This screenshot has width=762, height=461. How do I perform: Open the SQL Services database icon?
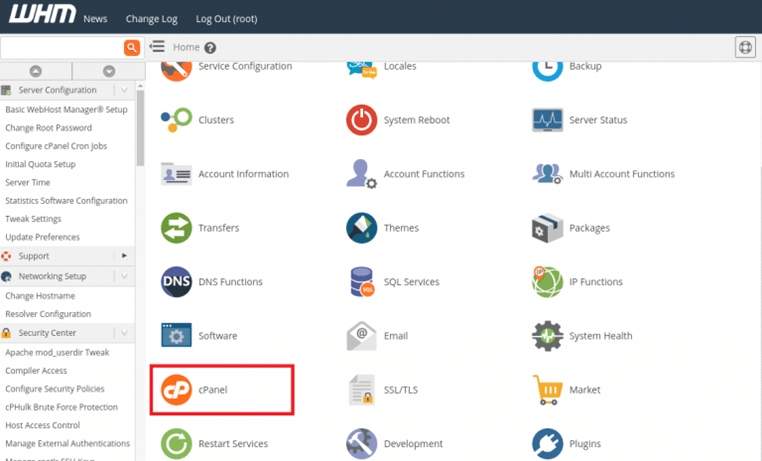click(x=362, y=282)
